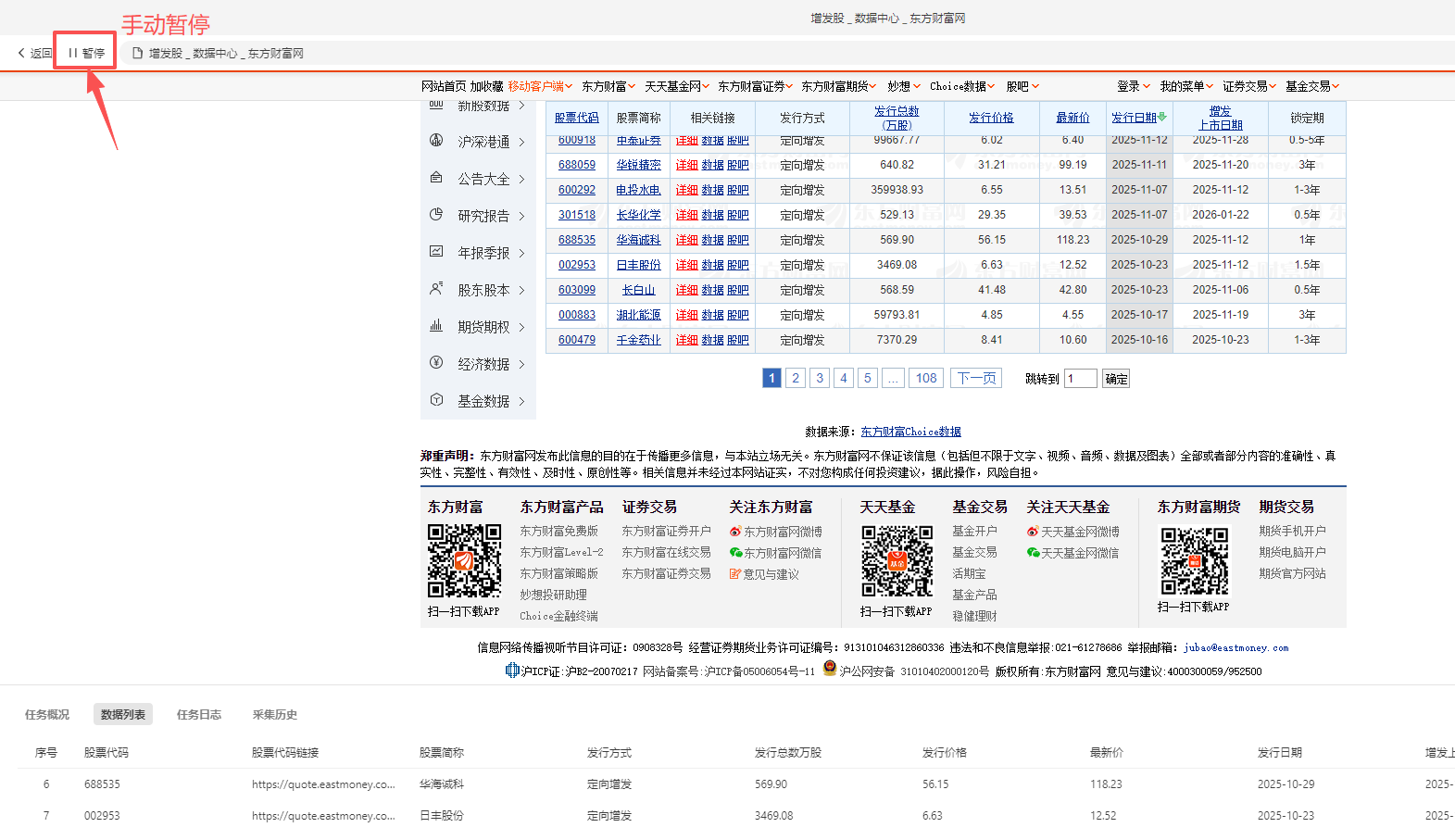Viewport: 1455px width, 840px height.
Task: Open the 东方财富证券开户 footer link
Action: 667,532
